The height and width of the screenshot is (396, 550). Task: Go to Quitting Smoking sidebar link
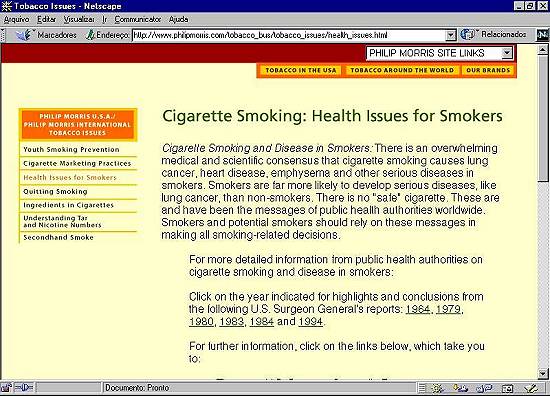pos(55,192)
